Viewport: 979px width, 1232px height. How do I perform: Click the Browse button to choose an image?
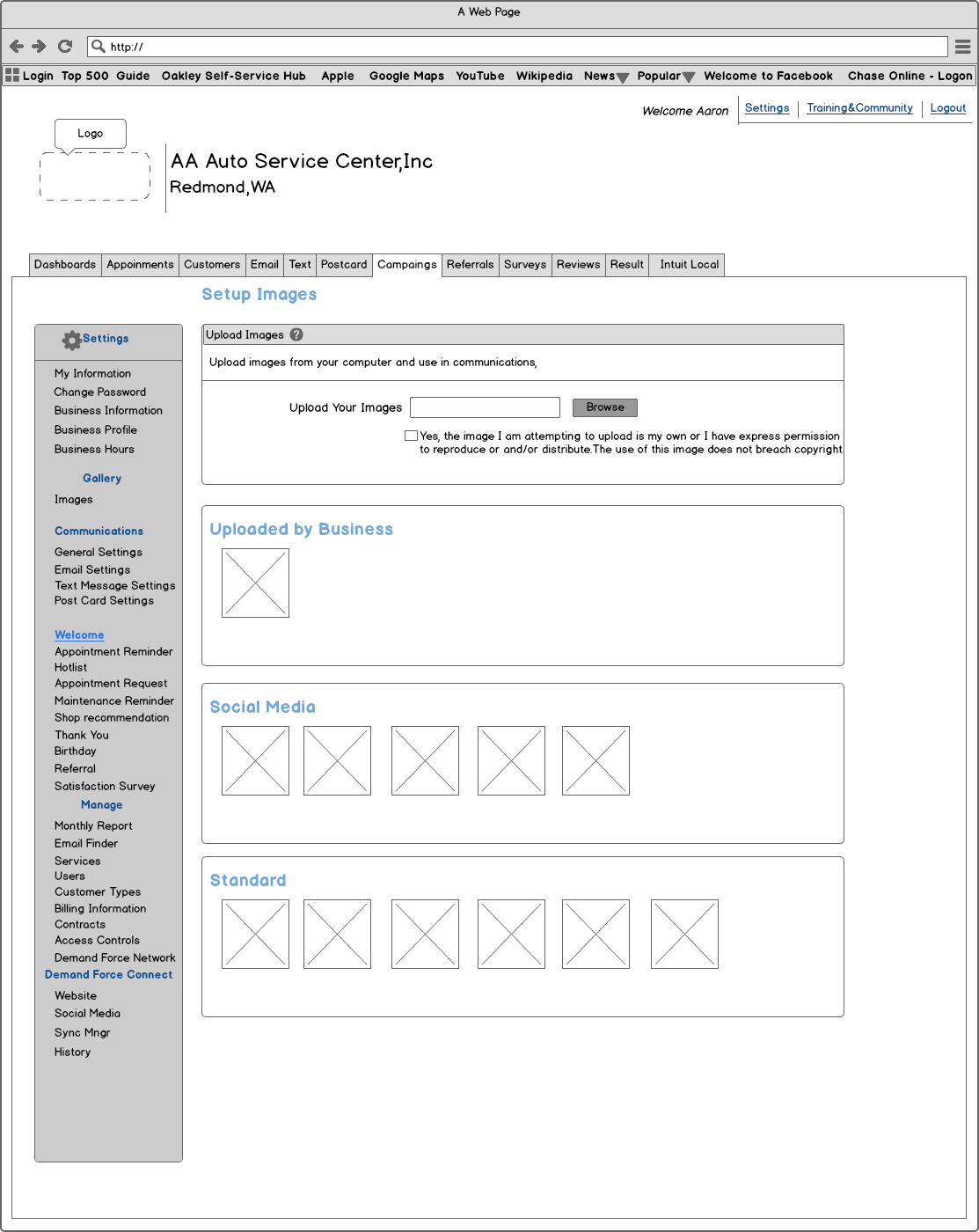(x=604, y=407)
